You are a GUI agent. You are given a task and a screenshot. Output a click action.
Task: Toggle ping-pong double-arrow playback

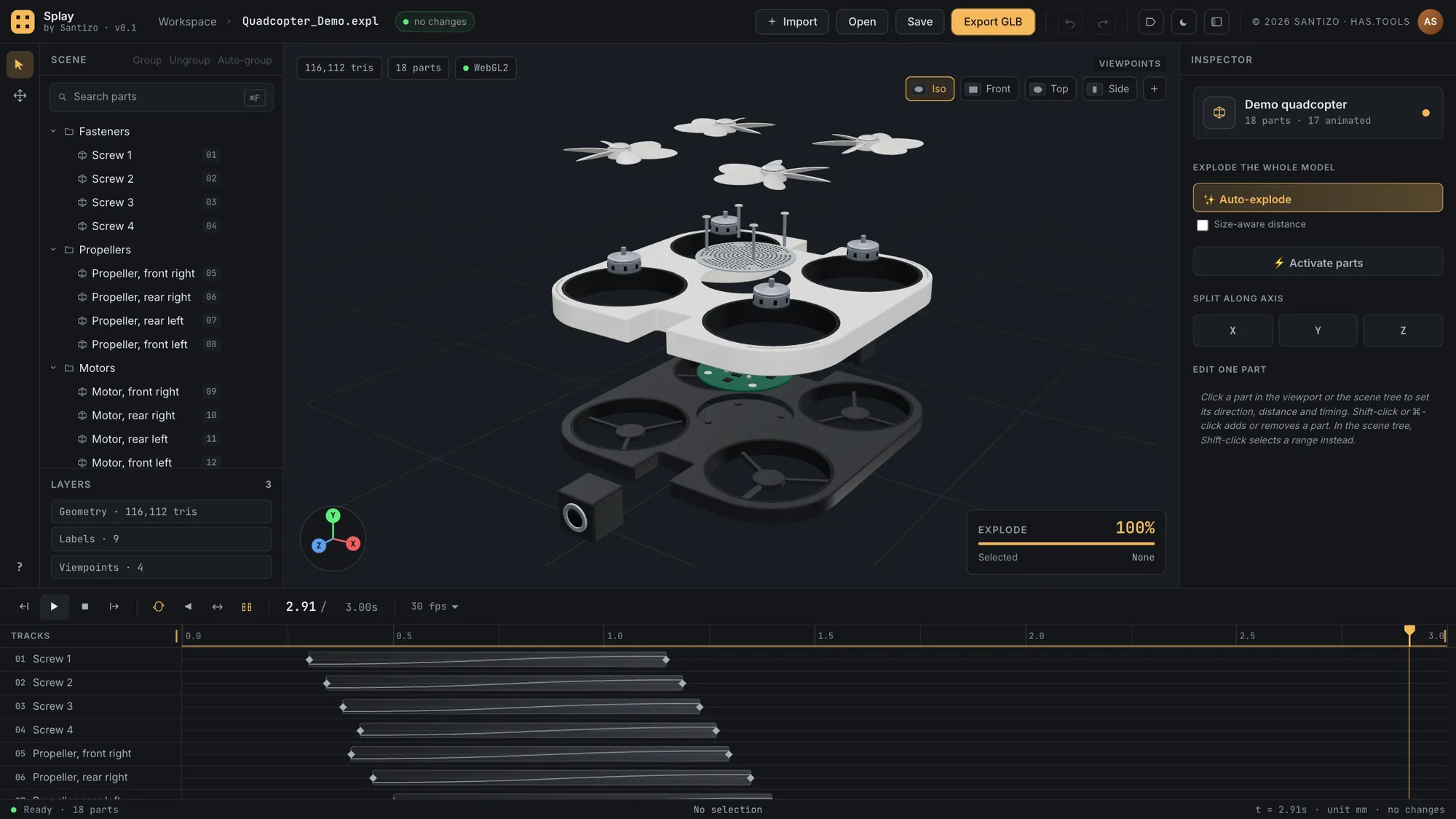point(217,606)
